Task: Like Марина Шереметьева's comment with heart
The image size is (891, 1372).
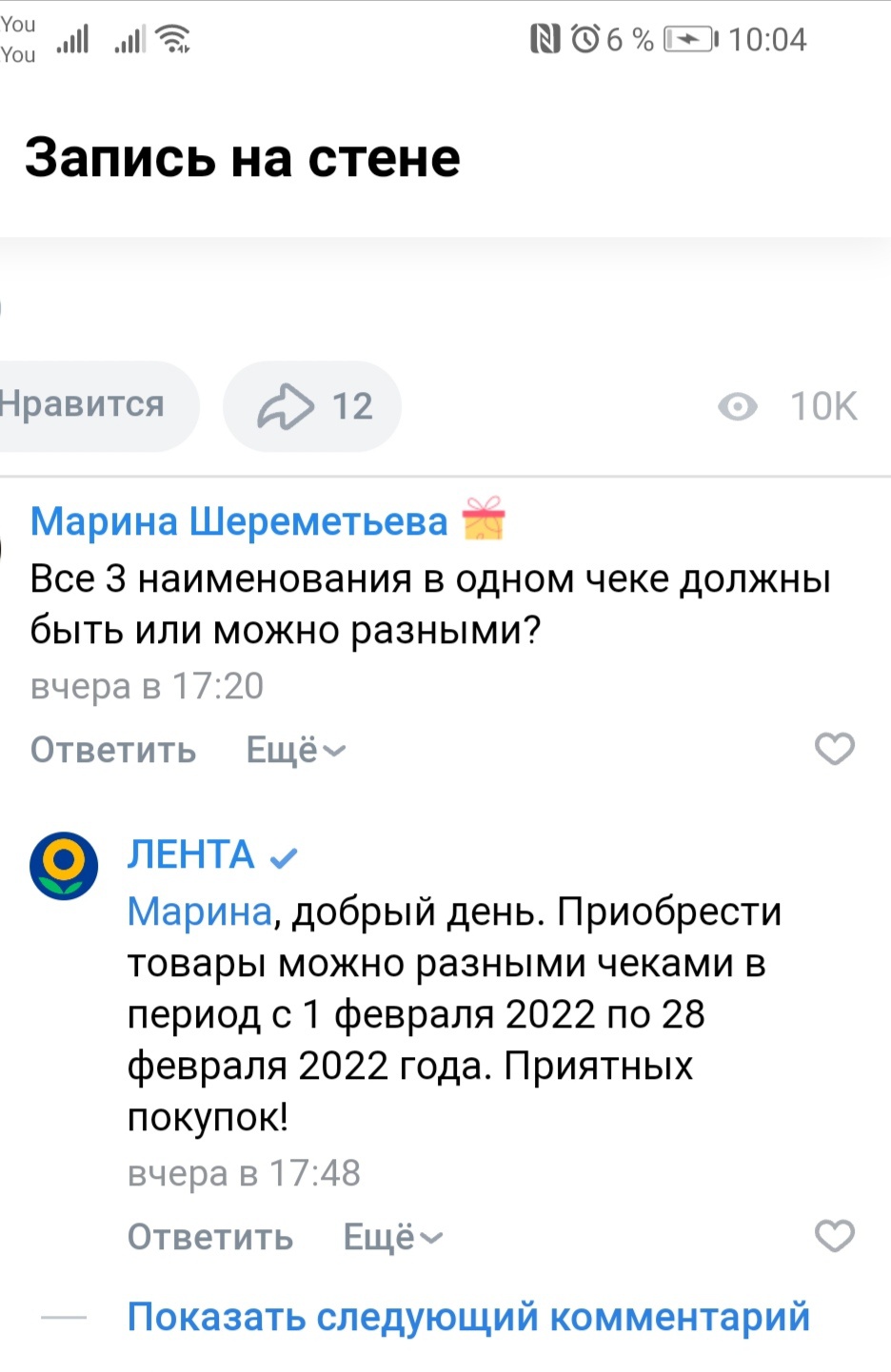Action: pyautogui.click(x=835, y=749)
